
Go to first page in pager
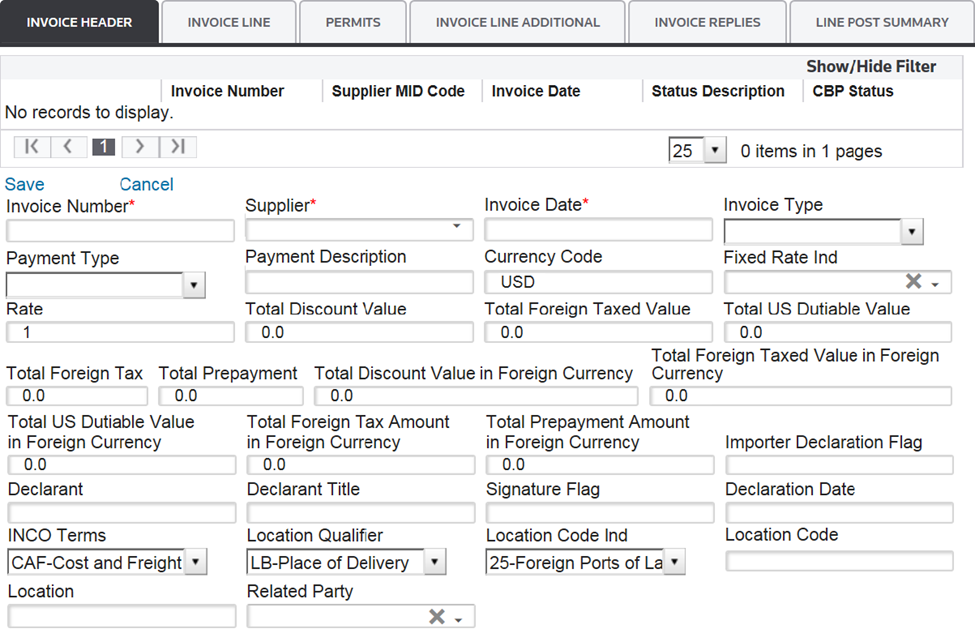(x=31, y=148)
